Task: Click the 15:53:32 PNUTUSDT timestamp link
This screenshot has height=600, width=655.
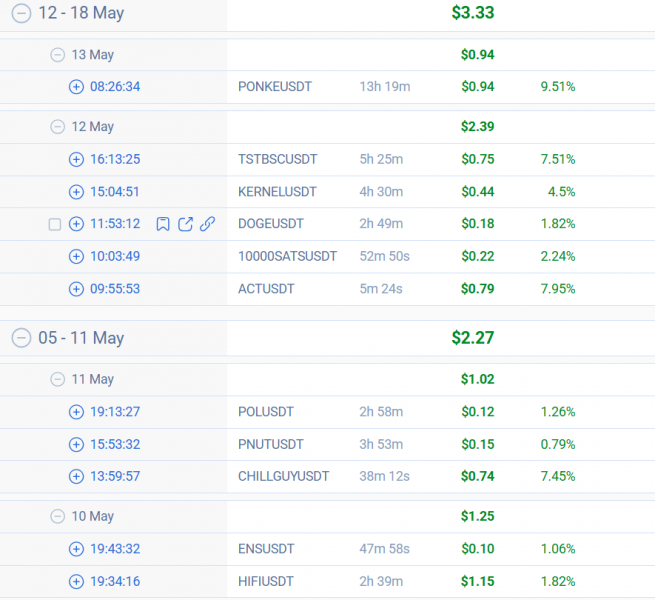Action: tap(115, 444)
